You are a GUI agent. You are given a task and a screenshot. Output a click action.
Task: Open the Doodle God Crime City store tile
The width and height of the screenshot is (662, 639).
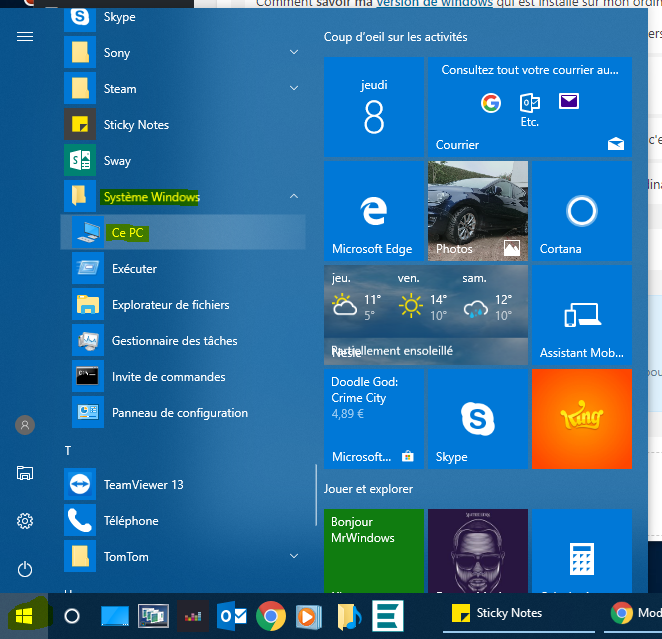click(x=374, y=419)
